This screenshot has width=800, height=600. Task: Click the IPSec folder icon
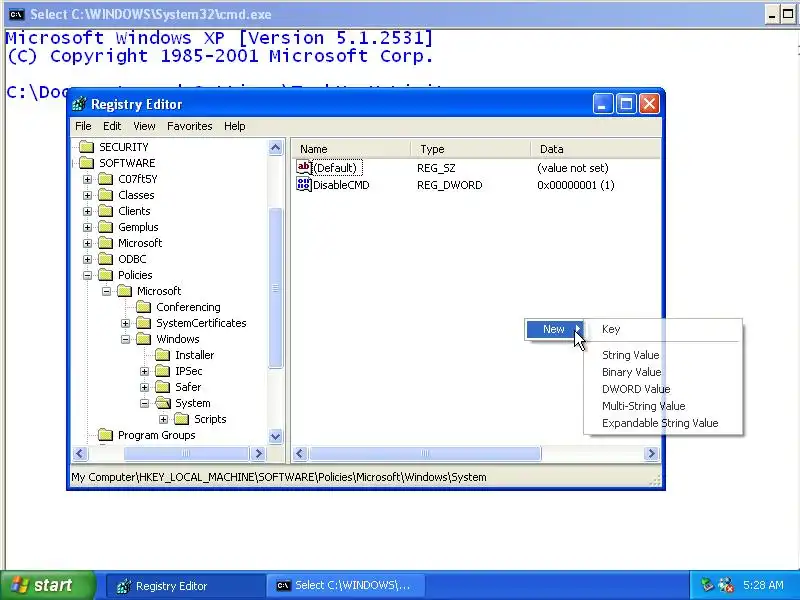click(x=163, y=371)
